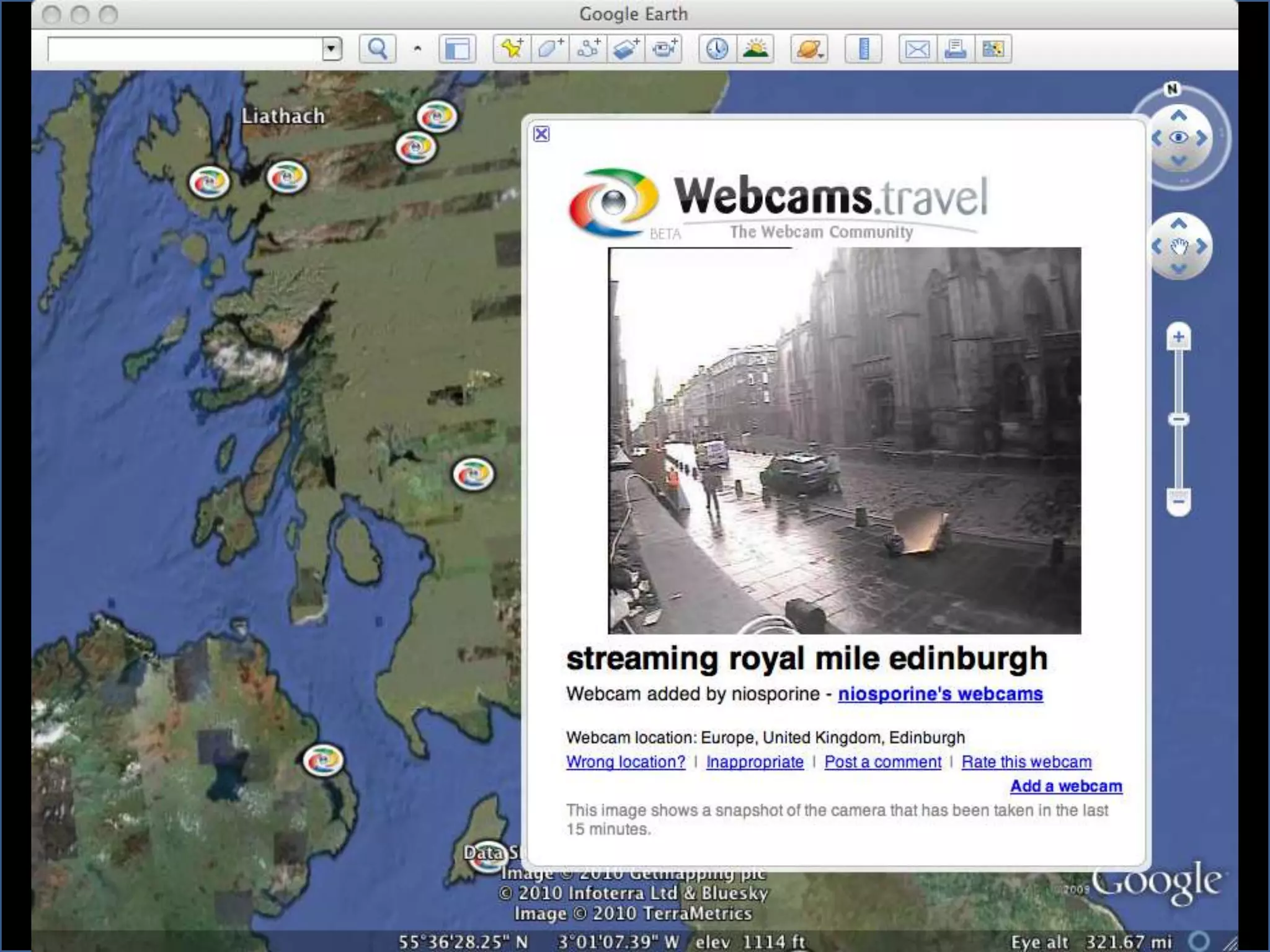Open the planet switcher dropdown
This screenshot has height=952, width=1270.
tap(809, 48)
